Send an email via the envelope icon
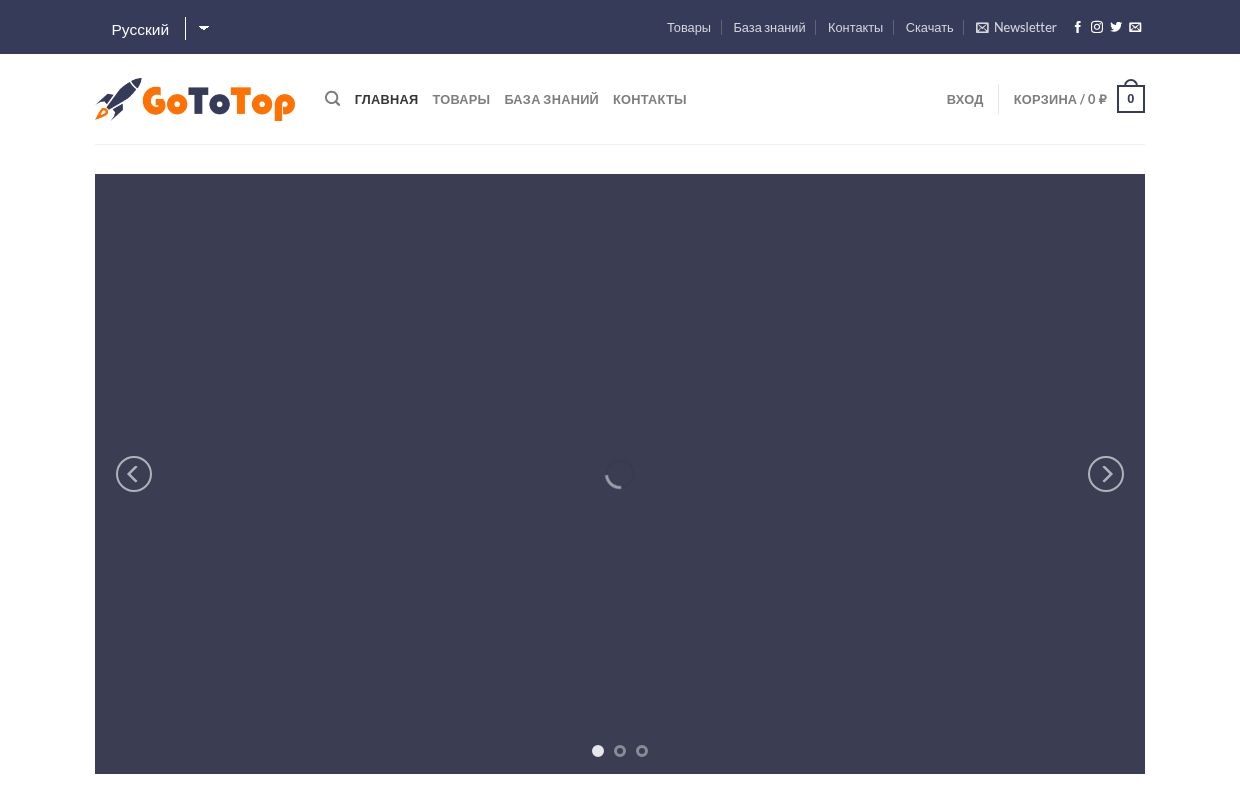1240x800 pixels. coord(1135,27)
